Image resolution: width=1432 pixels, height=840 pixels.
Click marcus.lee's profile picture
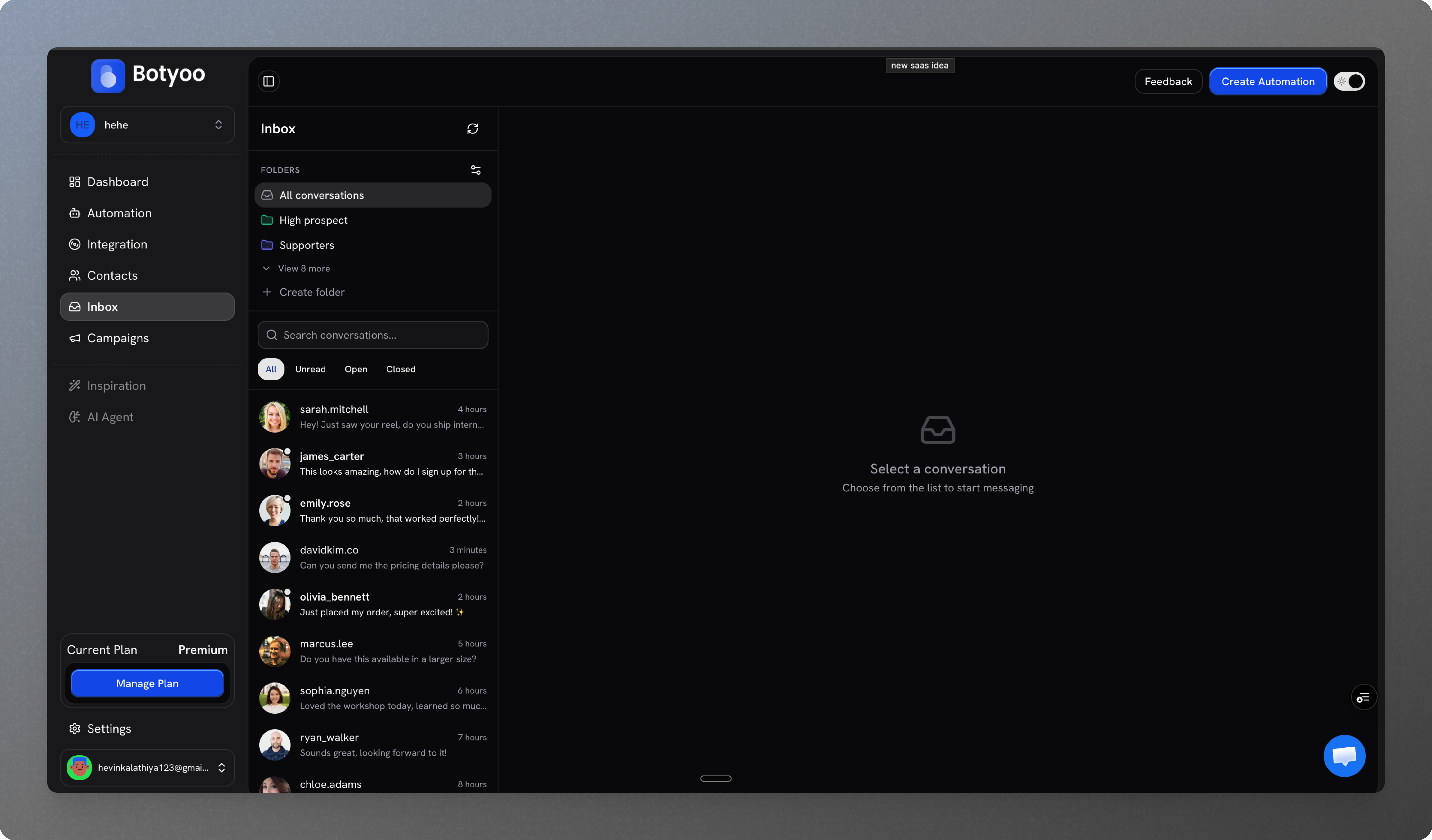(x=275, y=651)
